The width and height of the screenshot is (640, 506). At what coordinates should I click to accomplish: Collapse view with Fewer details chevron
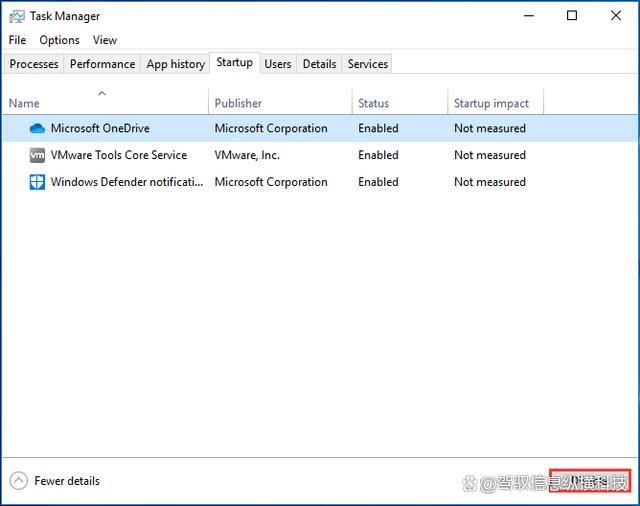[x=18, y=481]
